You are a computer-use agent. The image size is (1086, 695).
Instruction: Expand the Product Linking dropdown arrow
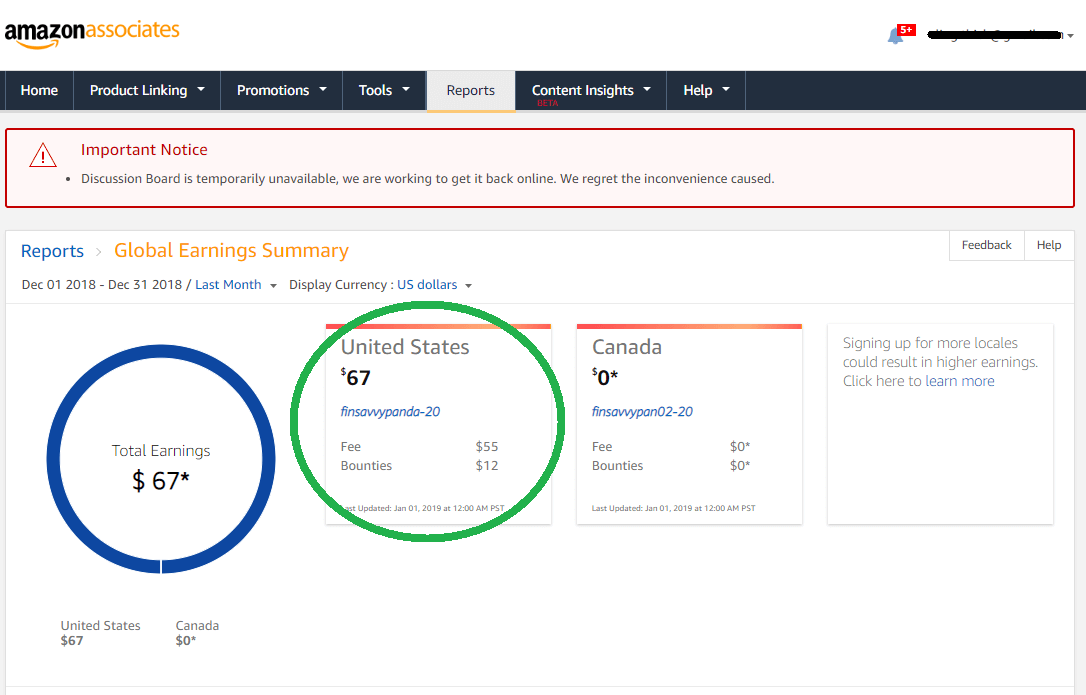pyautogui.click(x=201, y=89)
